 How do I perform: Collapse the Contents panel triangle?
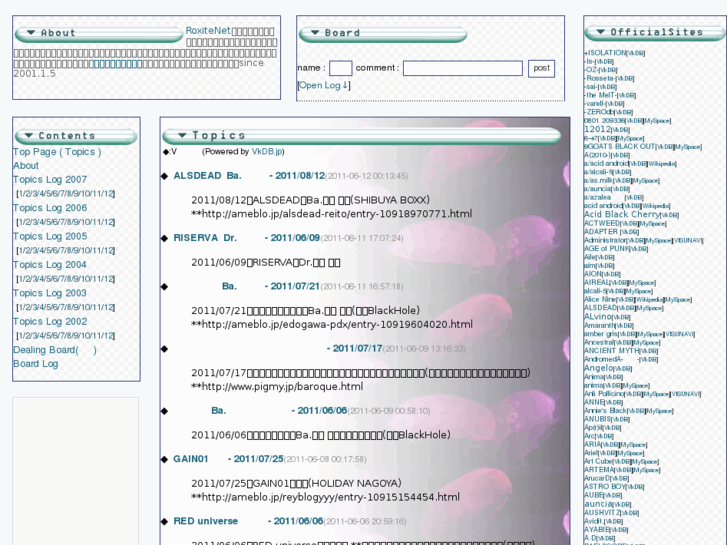29,135
